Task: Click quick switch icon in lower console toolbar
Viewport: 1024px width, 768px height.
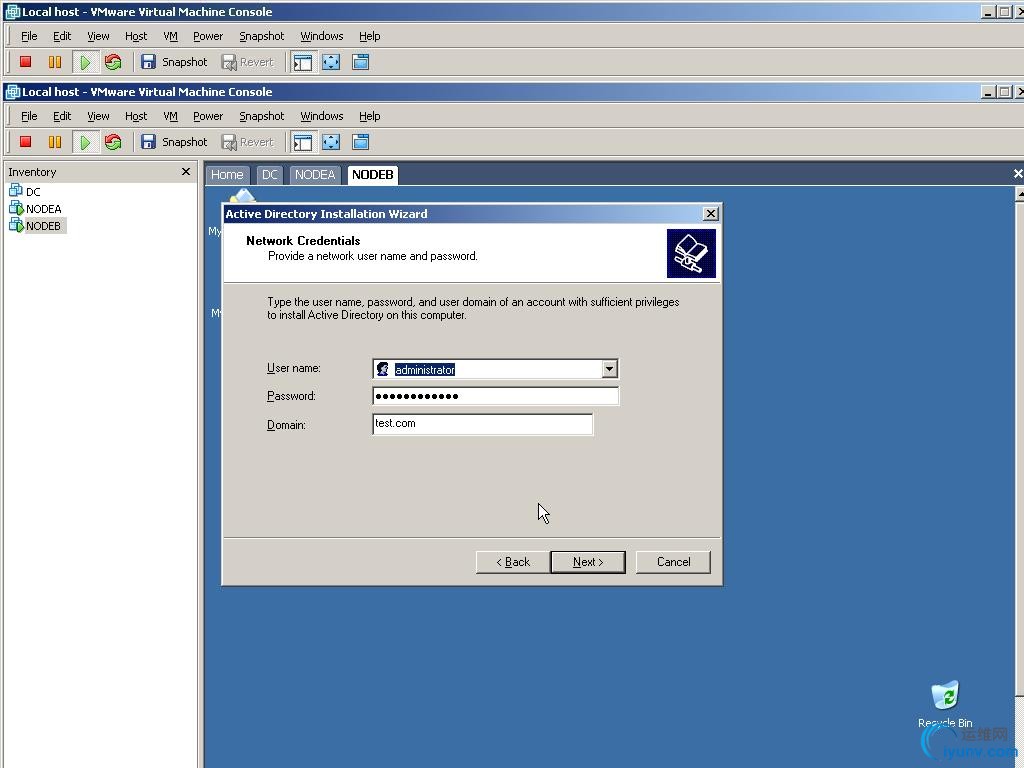Action: pyautogui.click(x=360, y=142)
